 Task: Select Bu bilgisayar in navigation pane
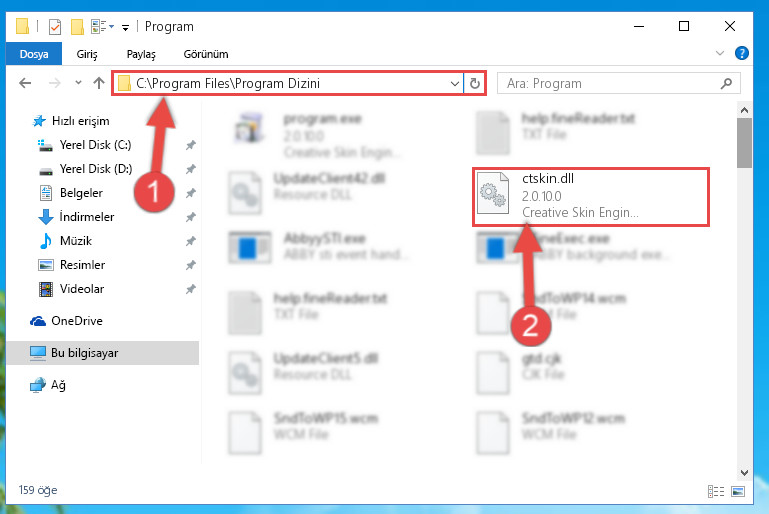[x=84, y=353]
